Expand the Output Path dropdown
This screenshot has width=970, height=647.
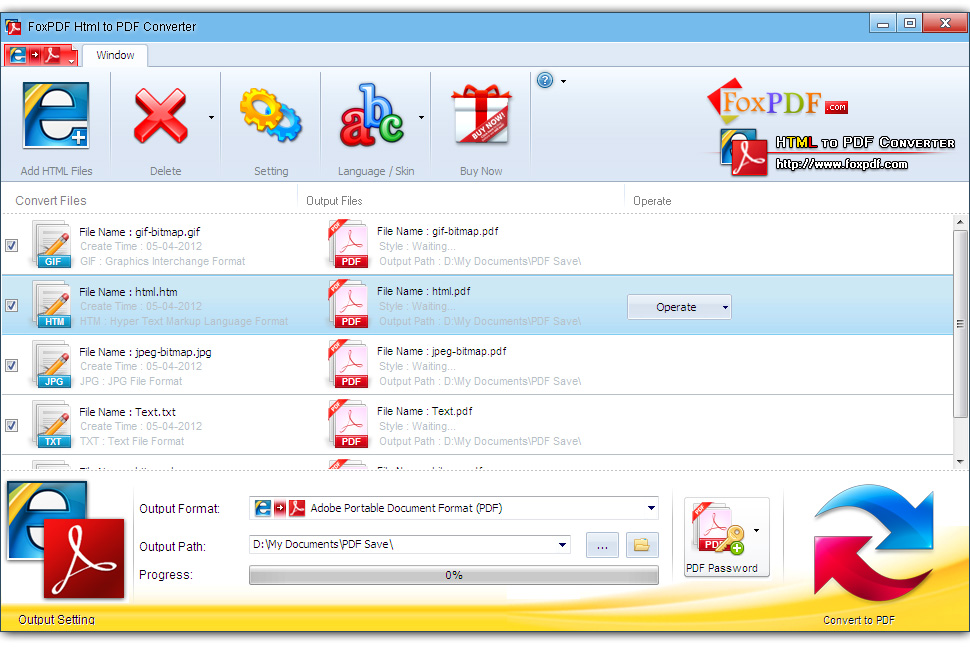point(562,545)
